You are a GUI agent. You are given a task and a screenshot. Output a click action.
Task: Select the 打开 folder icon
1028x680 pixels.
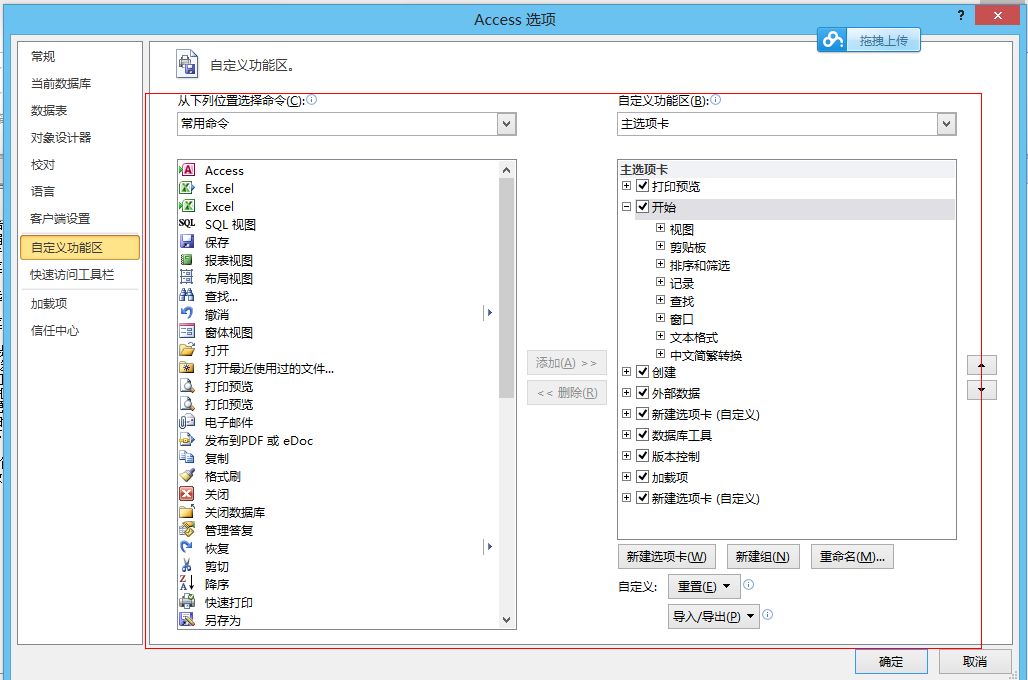click(187, 350)
